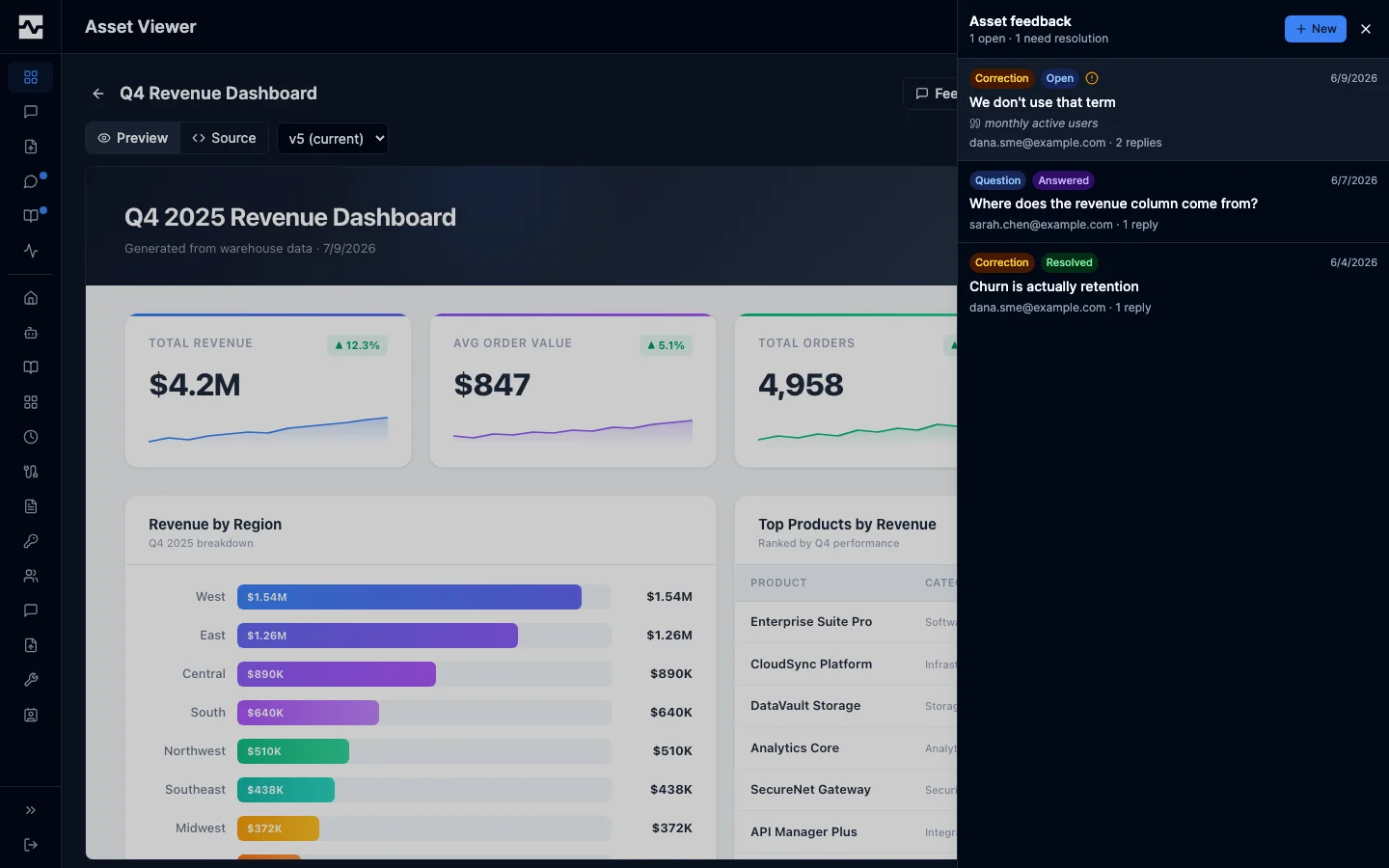Click the PRODUCT column header

[778, 583]
